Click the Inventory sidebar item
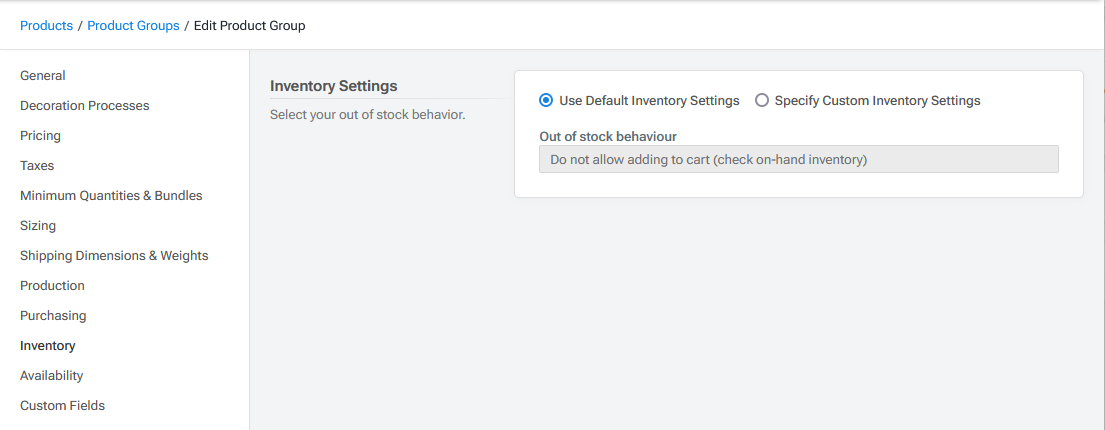Viewport: 1105px width, 430px height. [47, 346]
